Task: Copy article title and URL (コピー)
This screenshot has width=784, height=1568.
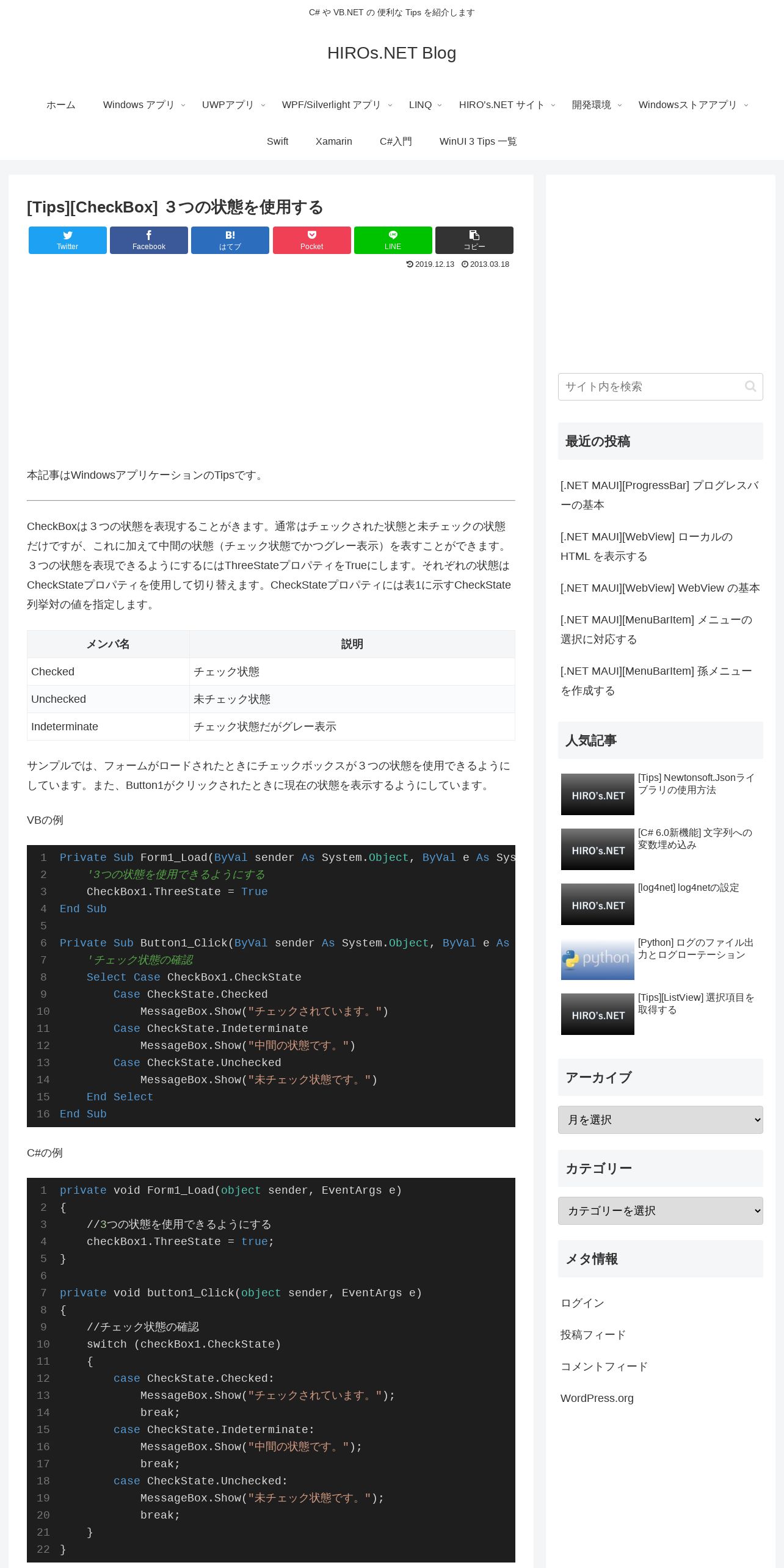Action: [474, 240]
